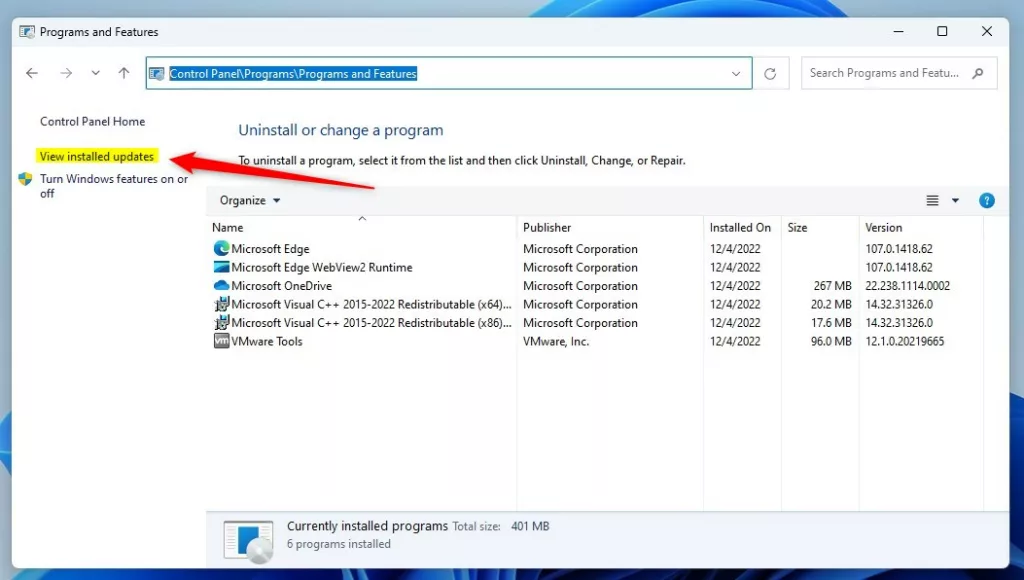
Task: Open Turn Windows features on or off
Action: pos(114,186)
